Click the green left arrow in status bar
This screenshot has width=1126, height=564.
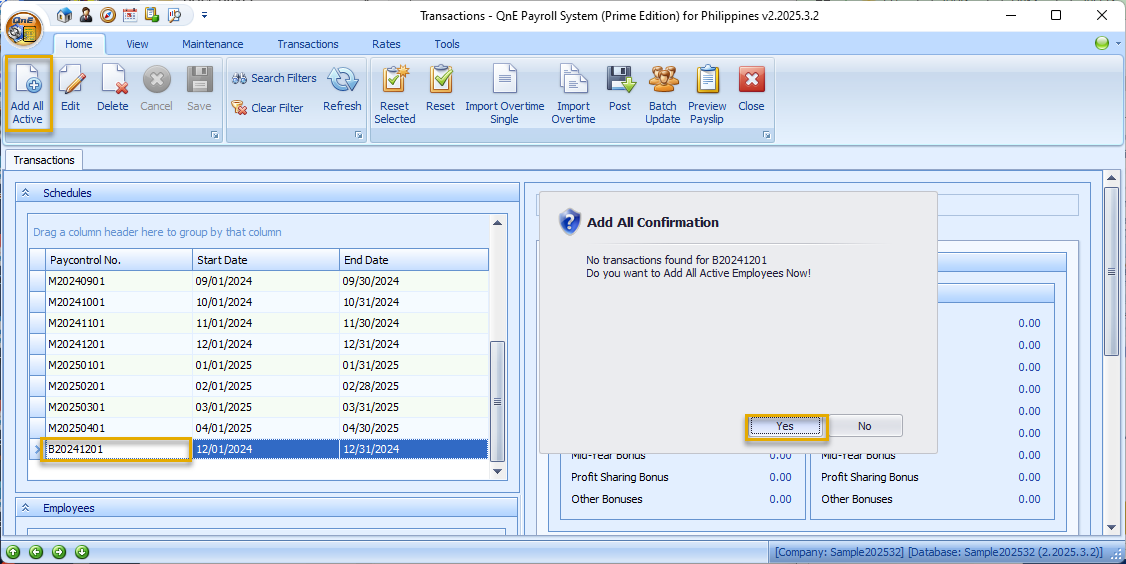click(x=36, y=553)
